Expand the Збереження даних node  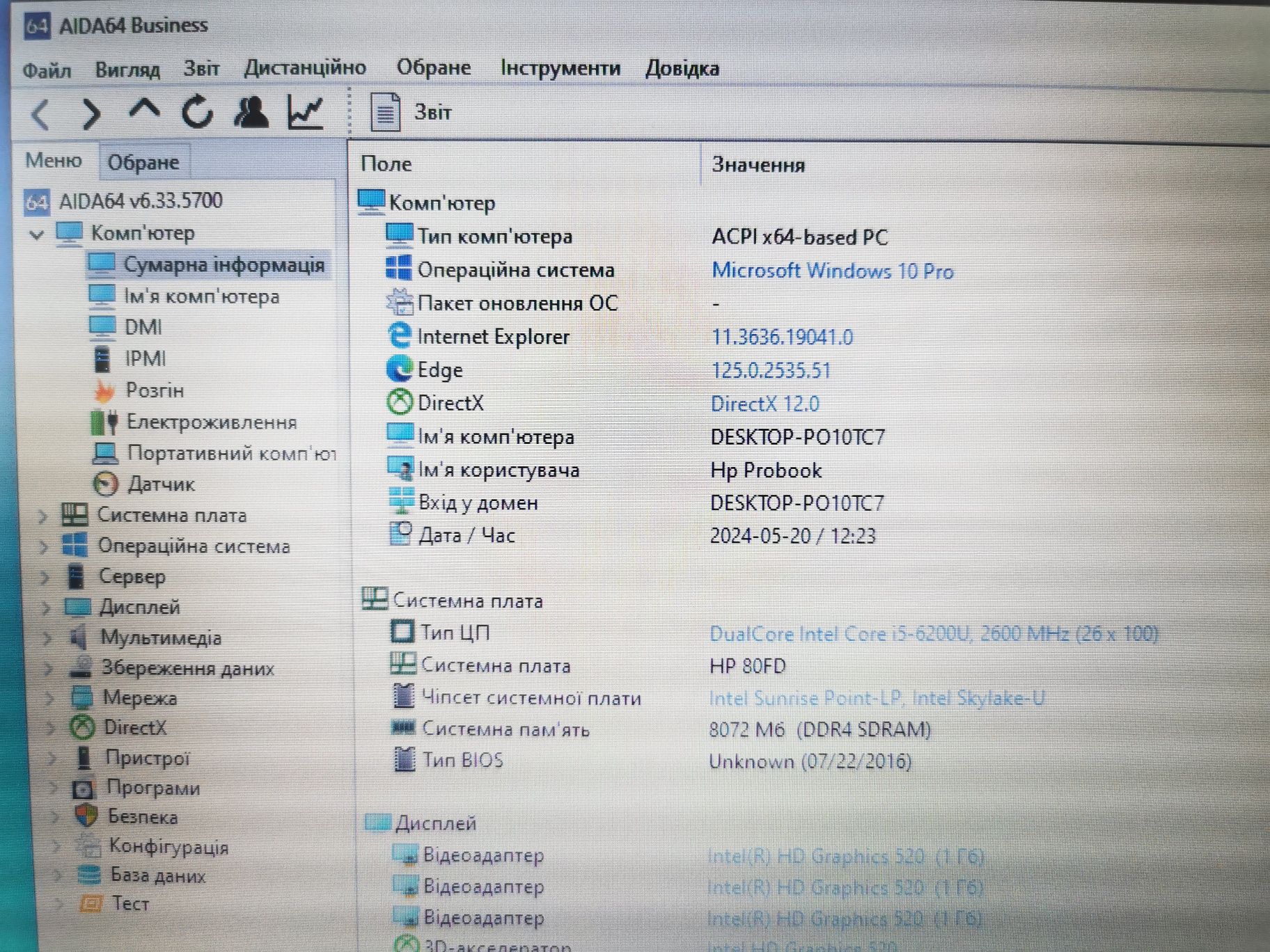(x=49, y=669)
